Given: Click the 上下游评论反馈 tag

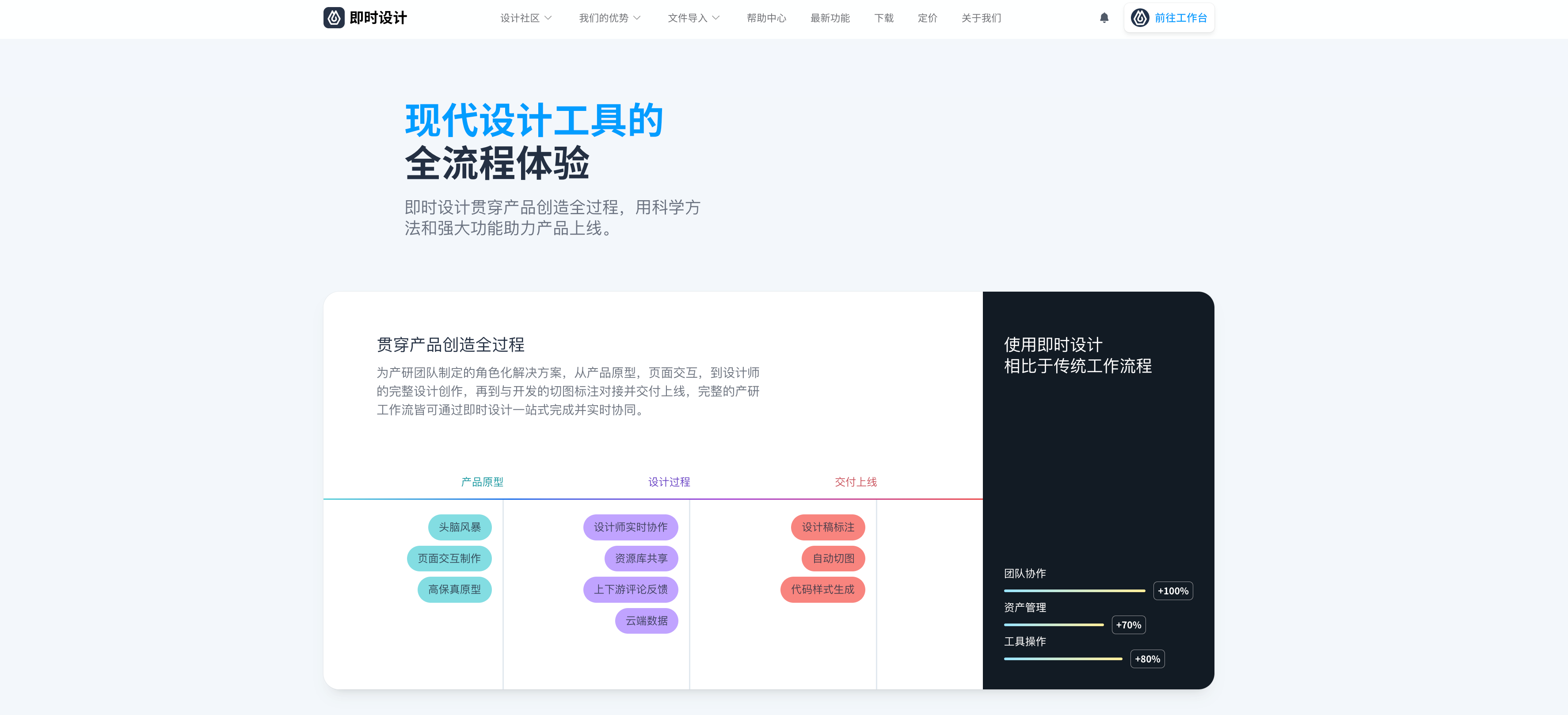Looking at the screenshot, I should tap(631, 589).
